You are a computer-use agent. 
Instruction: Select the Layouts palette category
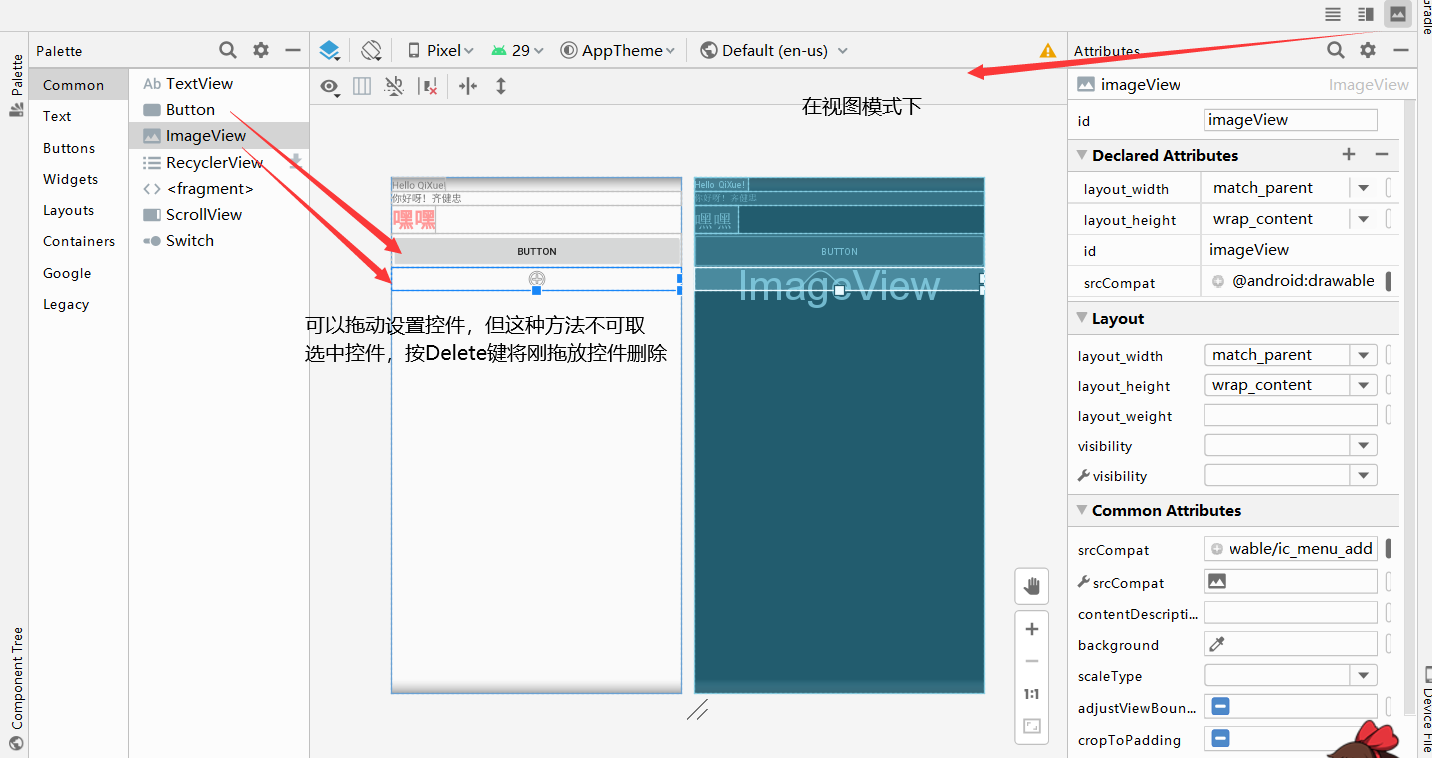pyautogui.click(x=78, y=210)
